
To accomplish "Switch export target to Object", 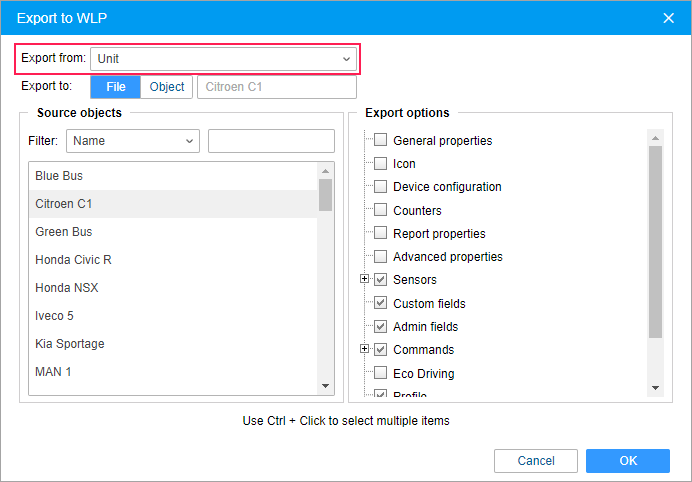I will (167, 87).
